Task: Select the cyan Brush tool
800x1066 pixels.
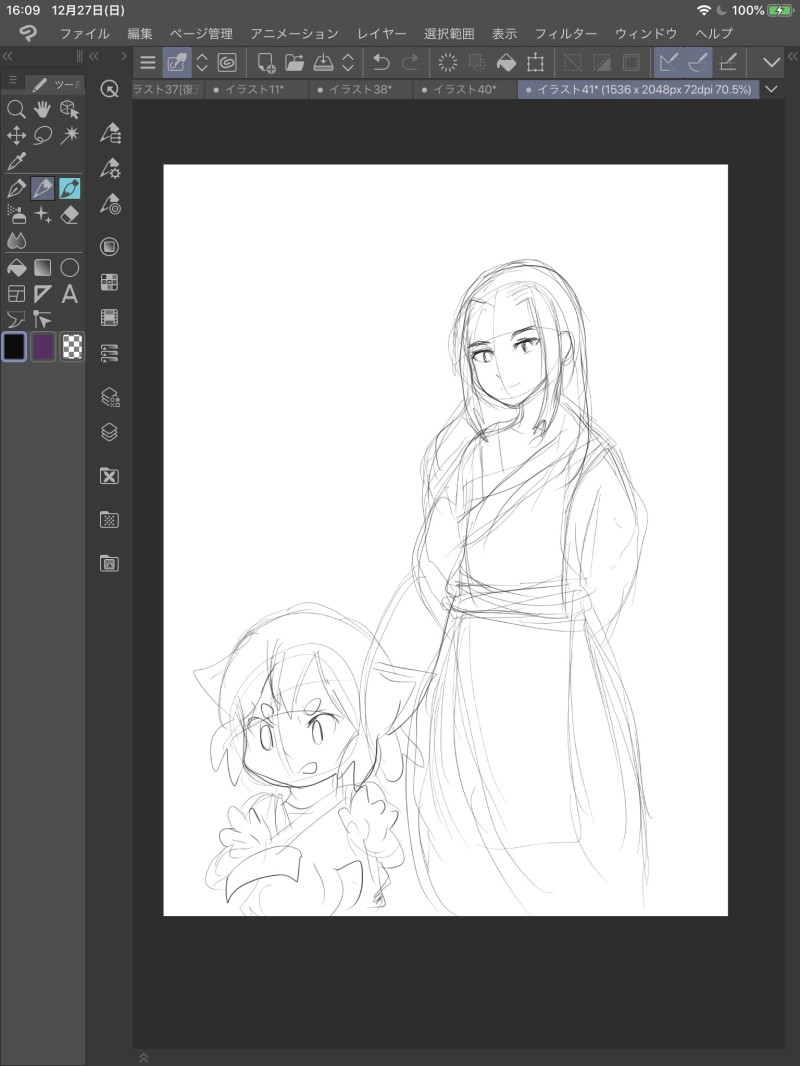Action: 69,188
